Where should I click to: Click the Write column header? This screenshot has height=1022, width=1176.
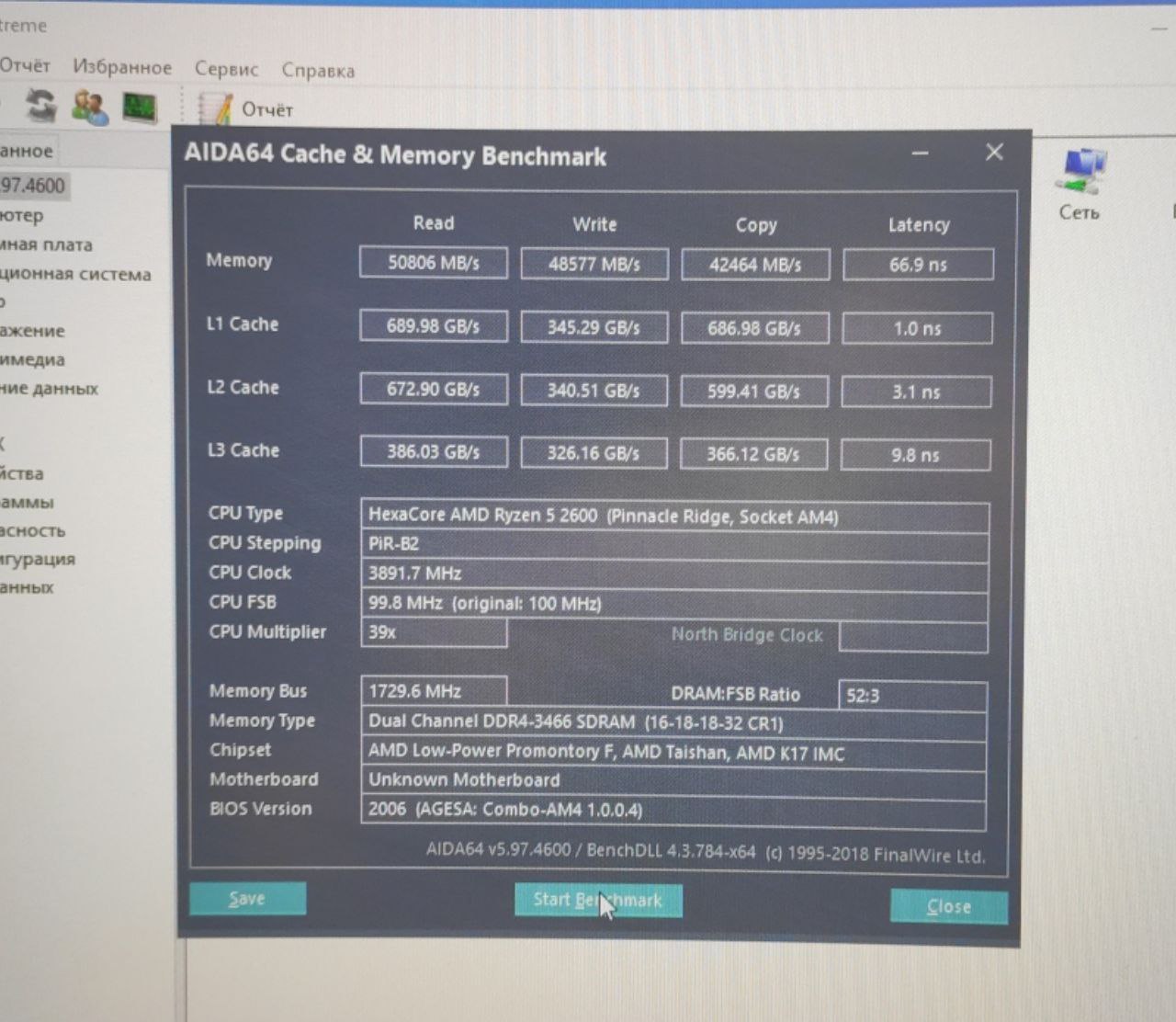(x=594, y=224)
